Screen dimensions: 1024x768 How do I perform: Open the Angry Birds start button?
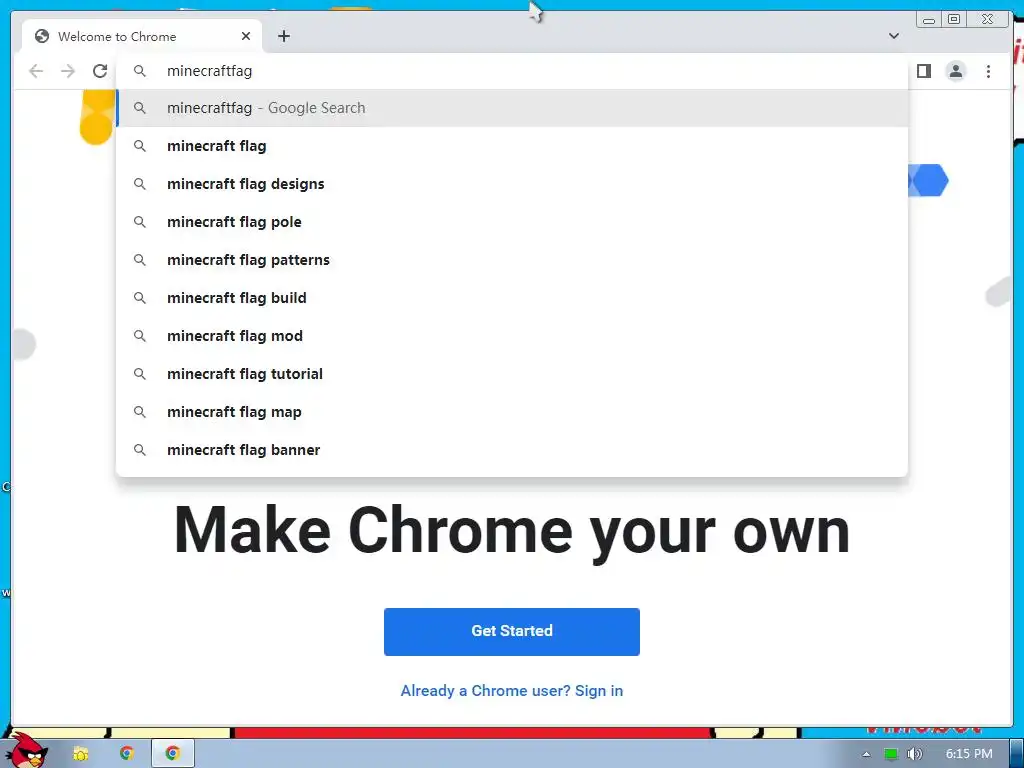coord(26,751)
